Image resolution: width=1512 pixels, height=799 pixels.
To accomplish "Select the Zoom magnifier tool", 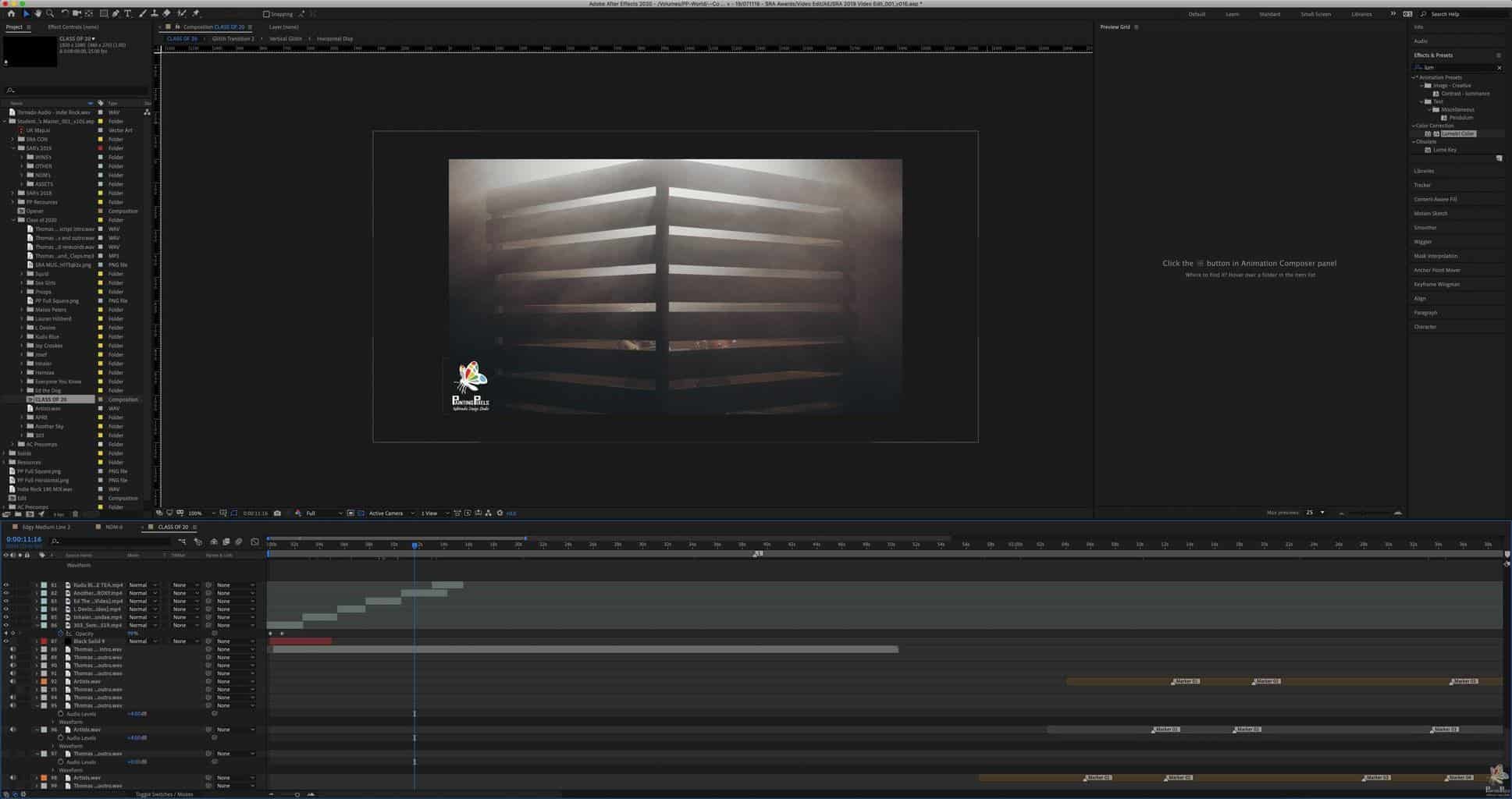I will (50, 13).
